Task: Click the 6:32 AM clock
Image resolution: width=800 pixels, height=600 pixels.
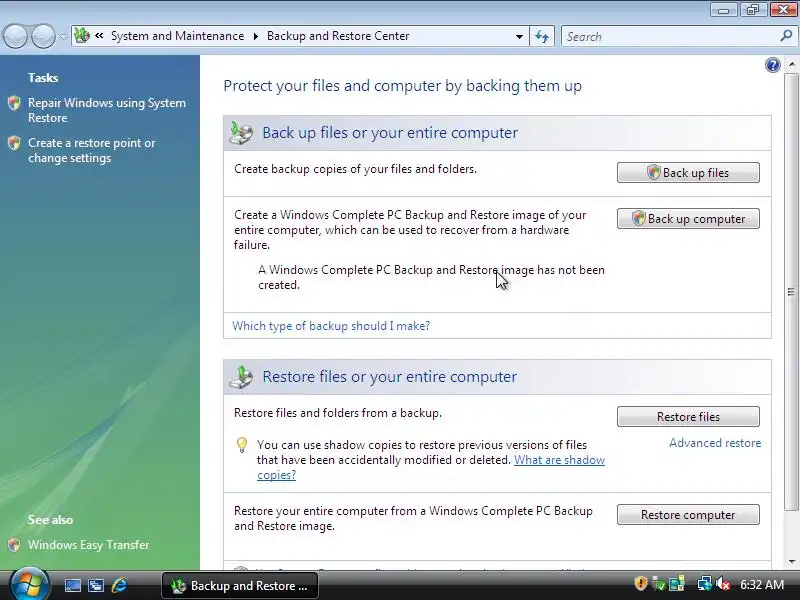Action: click(762, 584)
